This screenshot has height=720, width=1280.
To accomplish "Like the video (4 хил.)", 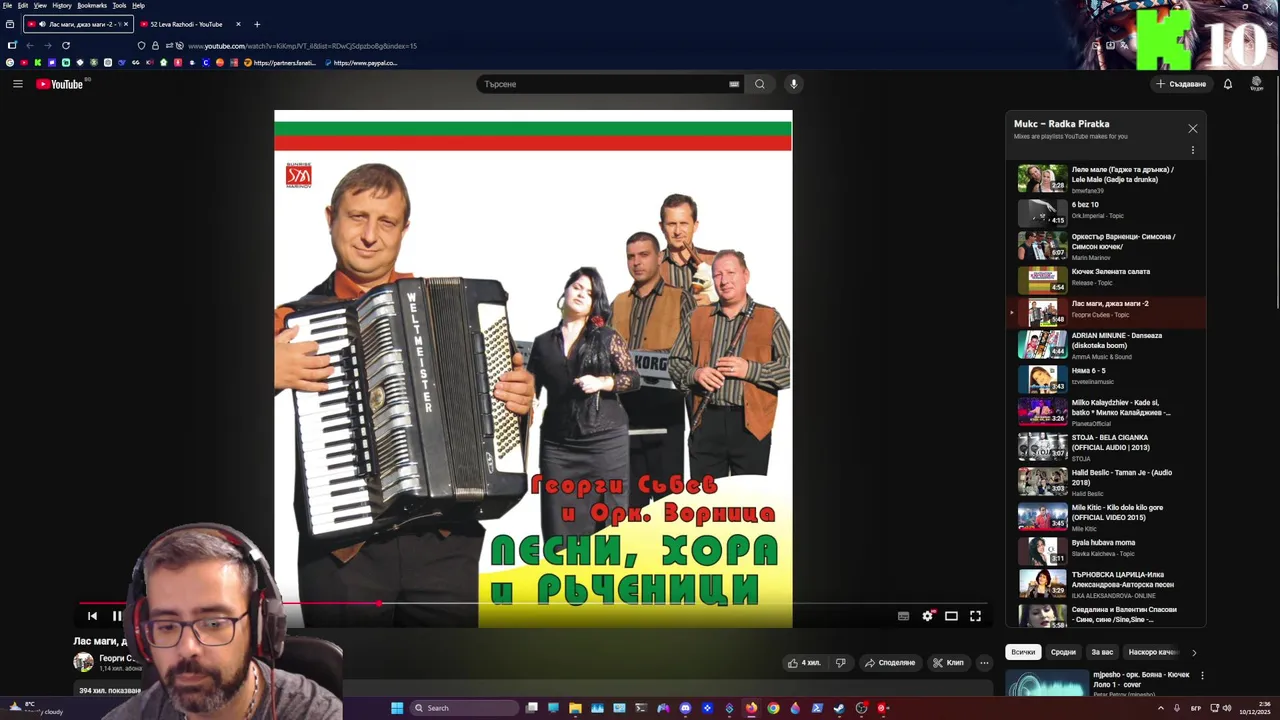I will 804,662.
